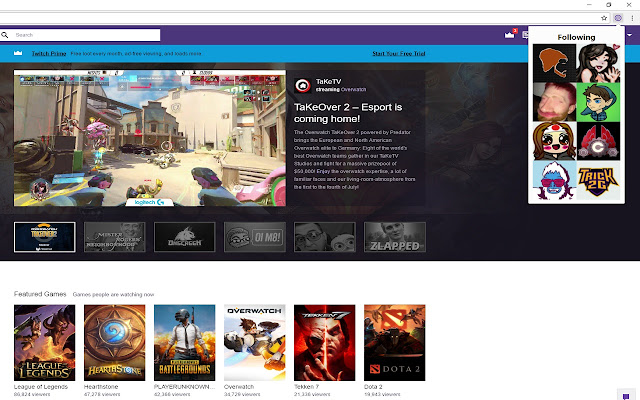Click Start Your Free Trial link
Screen dimensions: 640x400
399,53
